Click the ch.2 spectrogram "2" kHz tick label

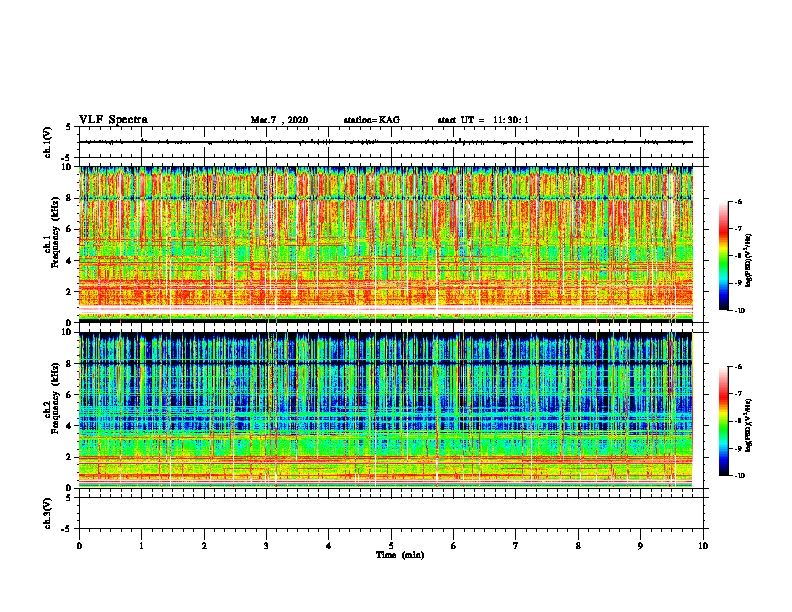(70, 457)
